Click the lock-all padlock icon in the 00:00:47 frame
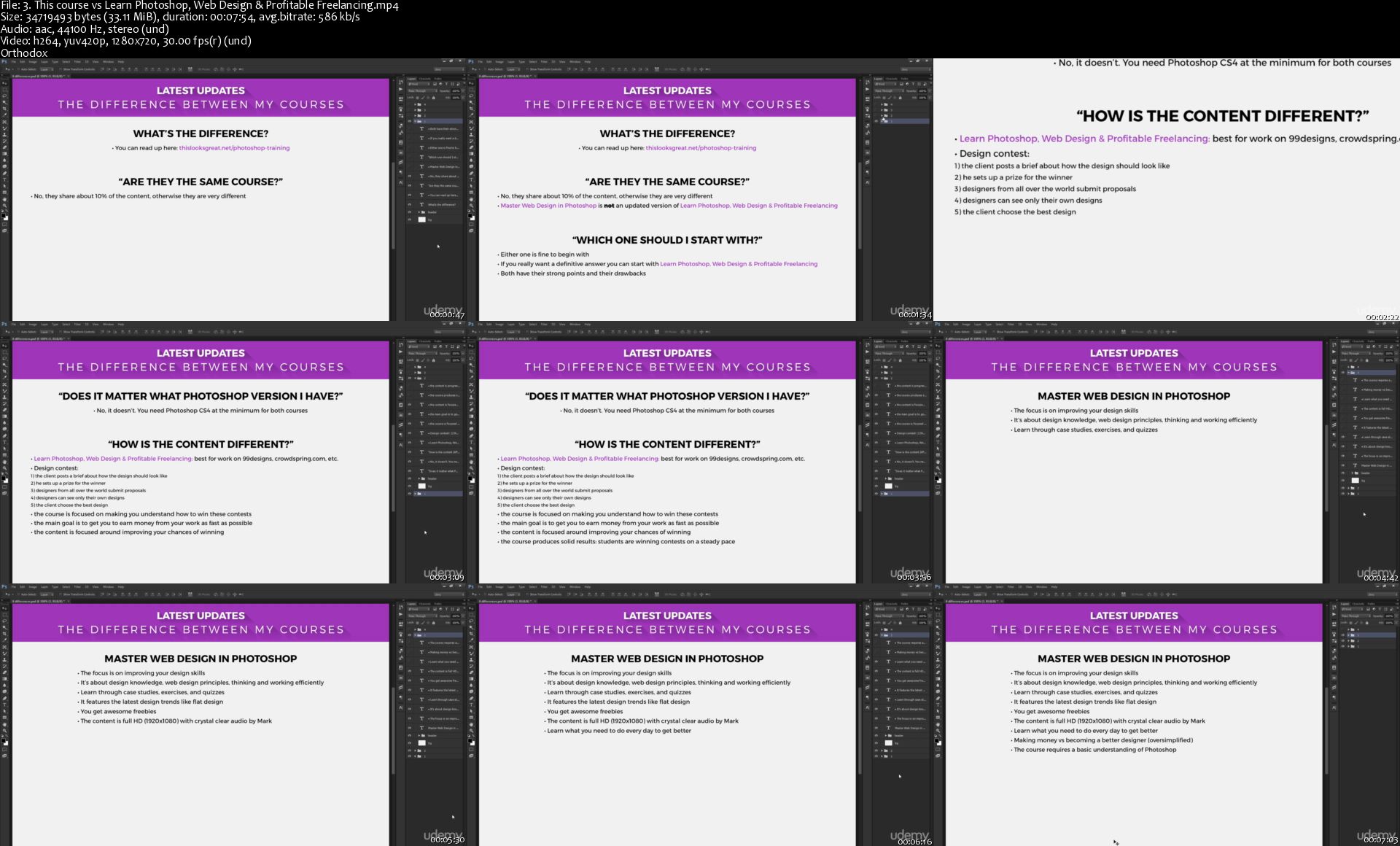The image size is (1400, 846). pyautogui.click(x=433, y=98)
